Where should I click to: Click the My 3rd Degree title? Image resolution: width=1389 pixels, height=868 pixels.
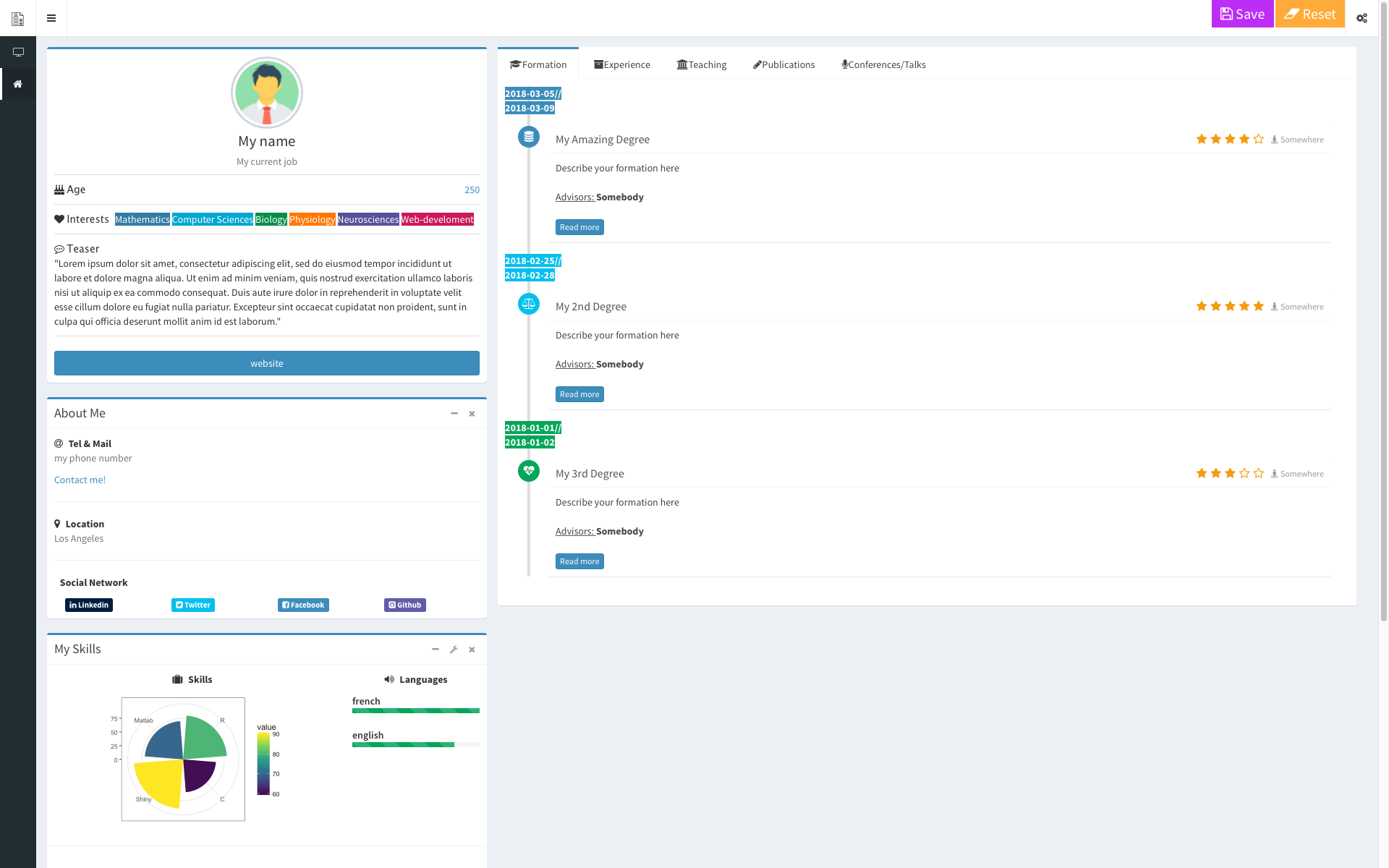[590, 473]
